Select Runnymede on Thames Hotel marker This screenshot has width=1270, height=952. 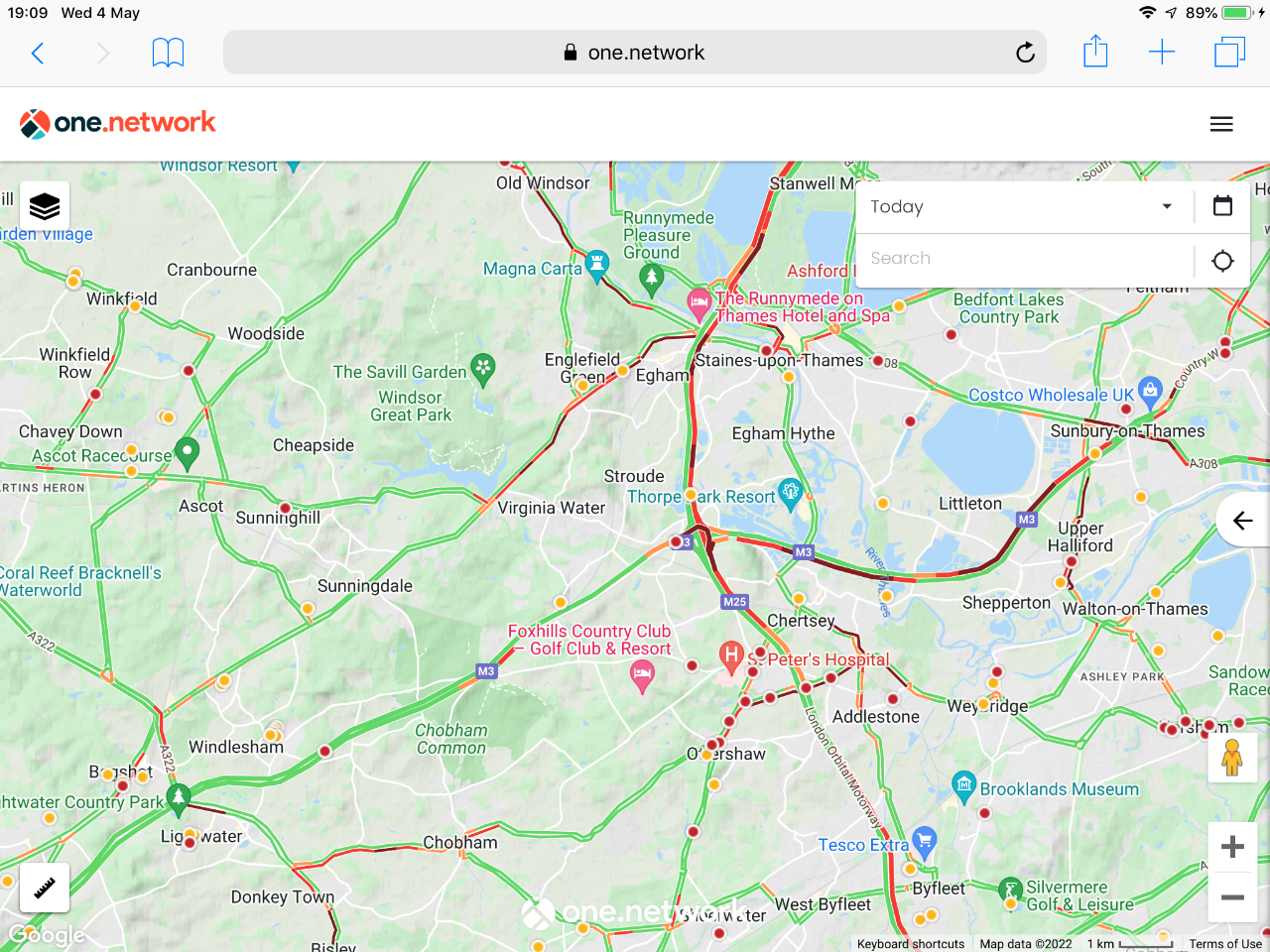coord(699,303)
